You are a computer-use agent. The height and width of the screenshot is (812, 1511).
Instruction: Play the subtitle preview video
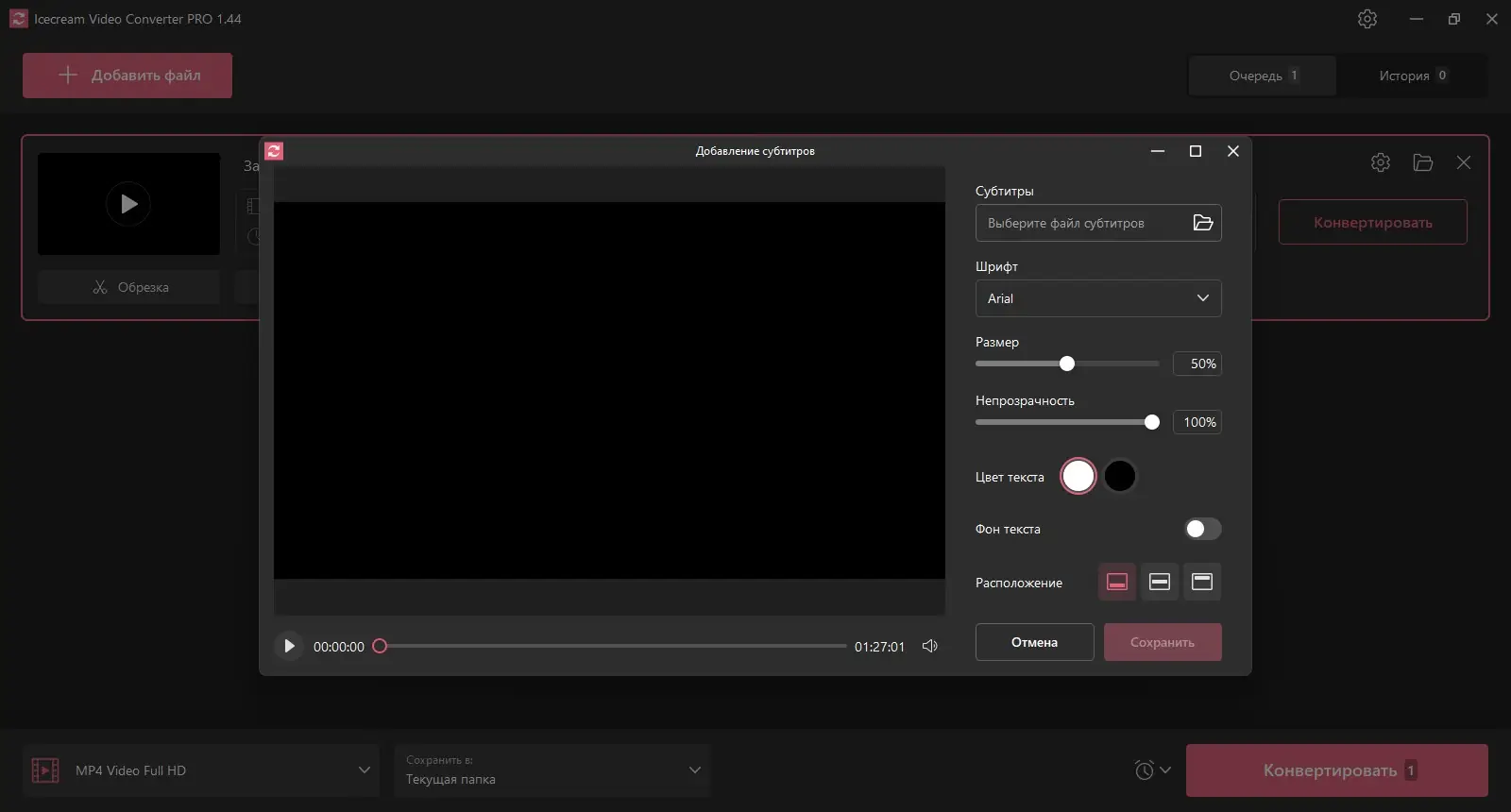(x=289, y=647)
